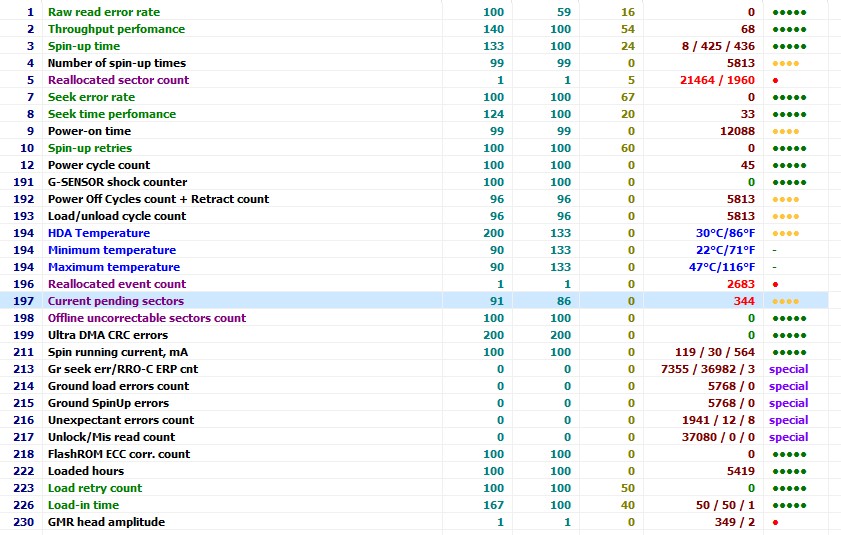Viewport: 841px width, 535px height.
Task: Select the HDA Temperature row
Action: pyautogui.click(x=414, y=233)
